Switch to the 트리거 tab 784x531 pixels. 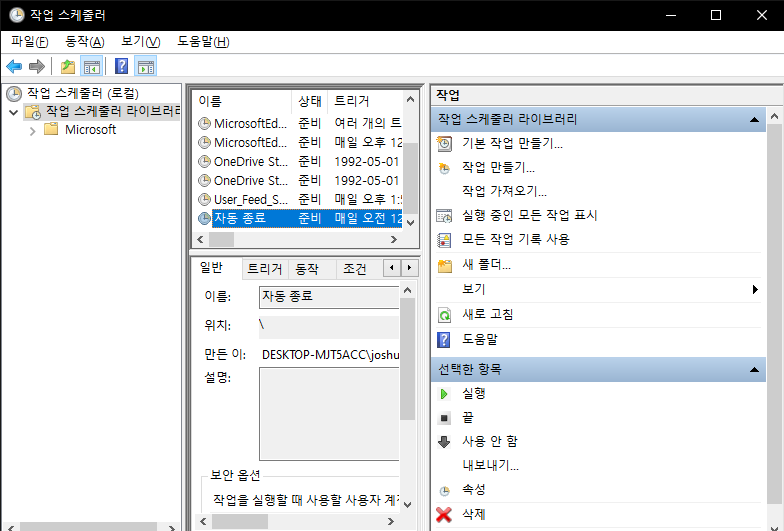click(264, 269)
